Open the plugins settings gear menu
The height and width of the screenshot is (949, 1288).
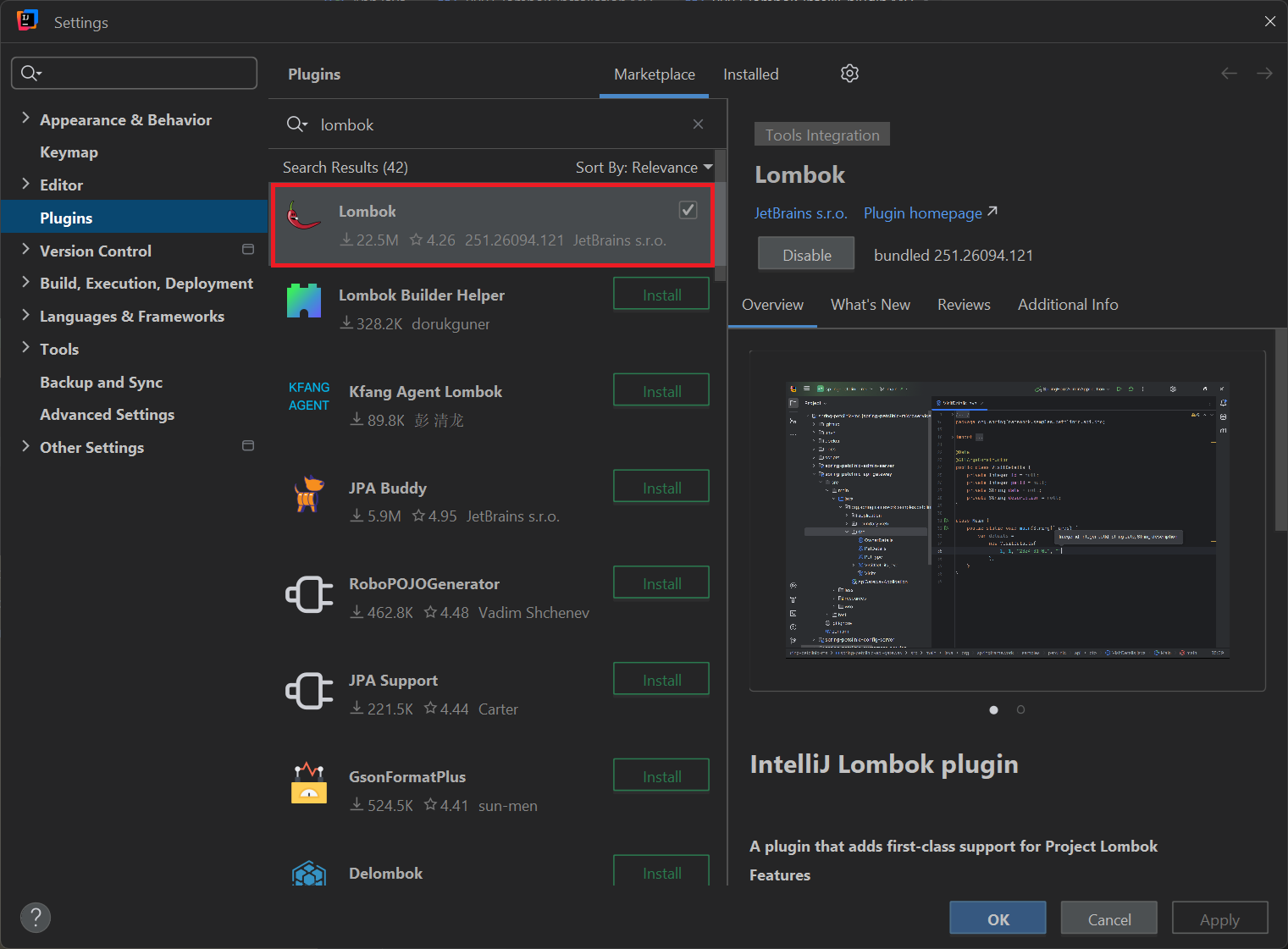(x=849, y=74)
